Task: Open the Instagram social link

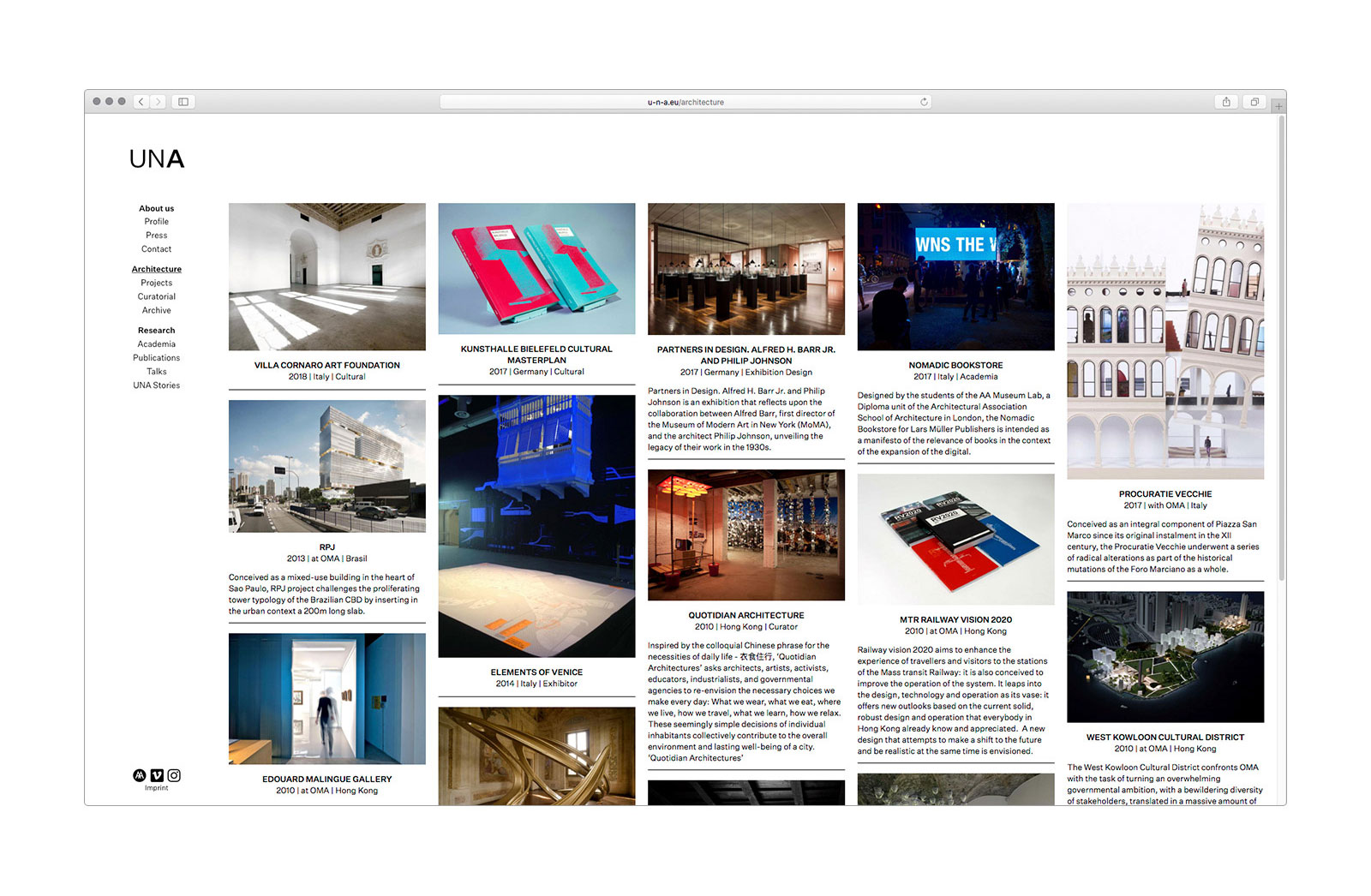Action: tap(174, 775)
